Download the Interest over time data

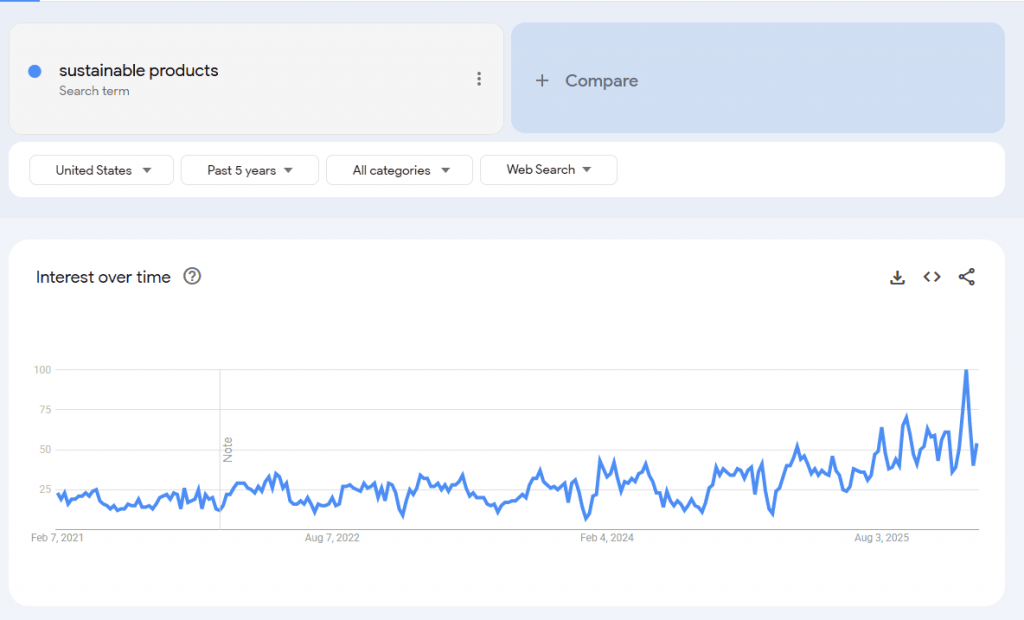coord(897,277)
